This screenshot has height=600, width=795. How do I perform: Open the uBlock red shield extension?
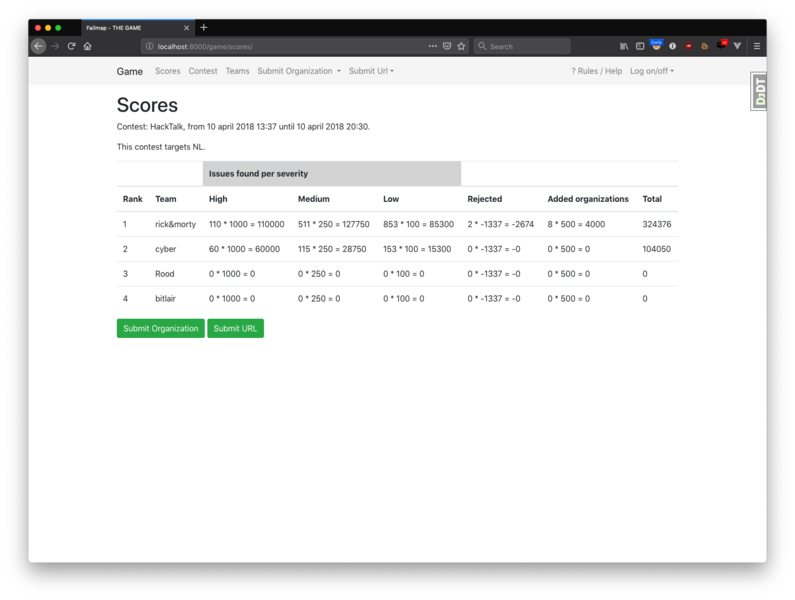[689, 46]
